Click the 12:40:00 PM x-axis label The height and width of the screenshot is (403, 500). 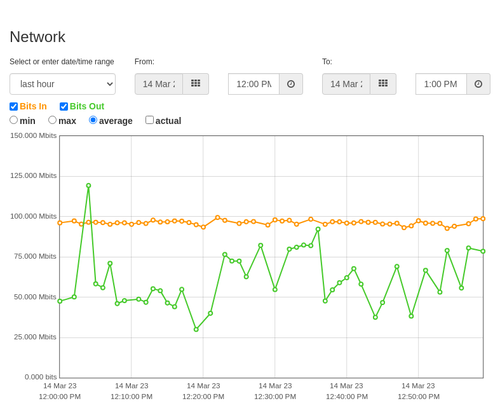pos(347,397)
